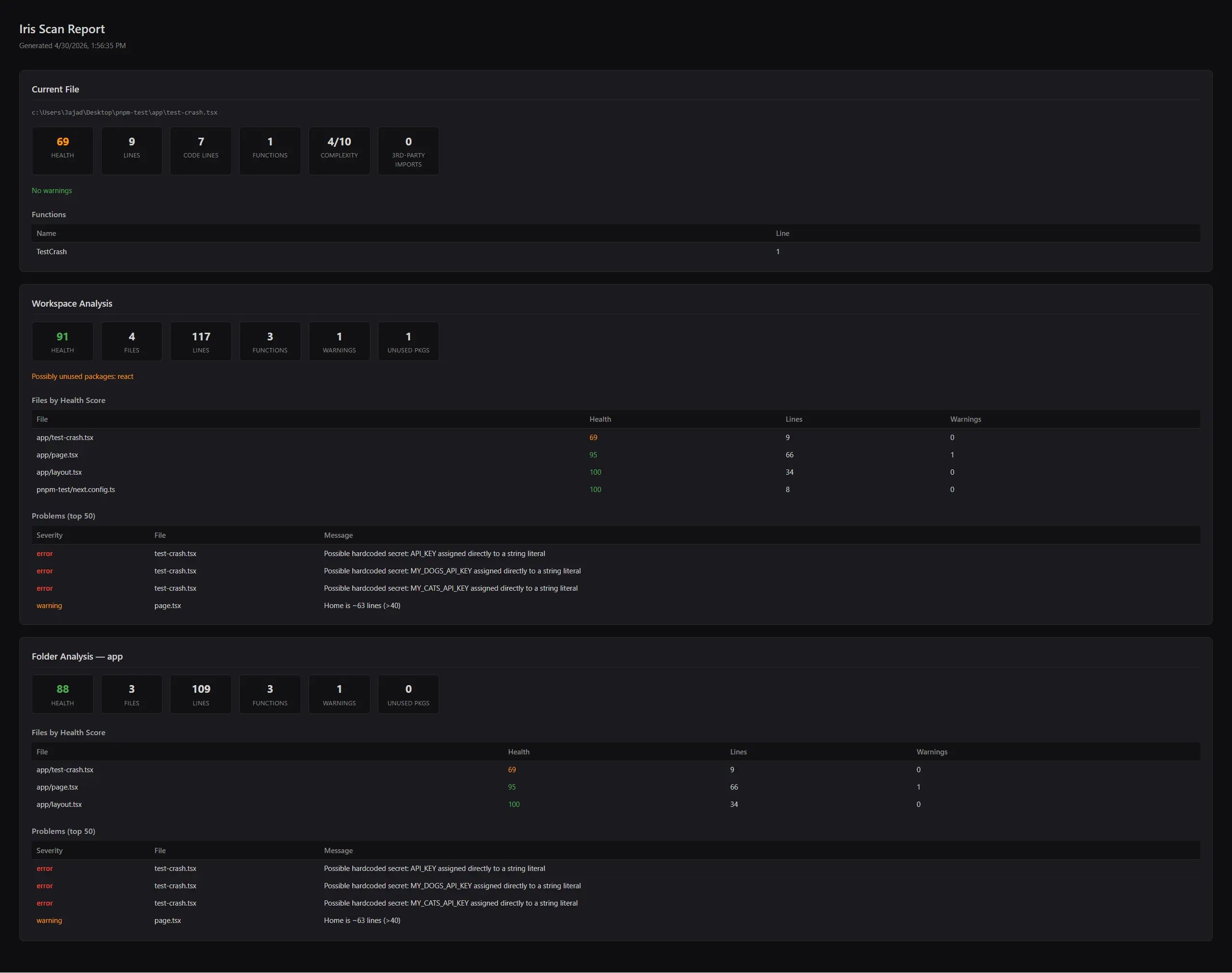This screenshot has width=1232, height=973.
Task: Click Severity column header in Workspace problems table
Action: point(50,535)
